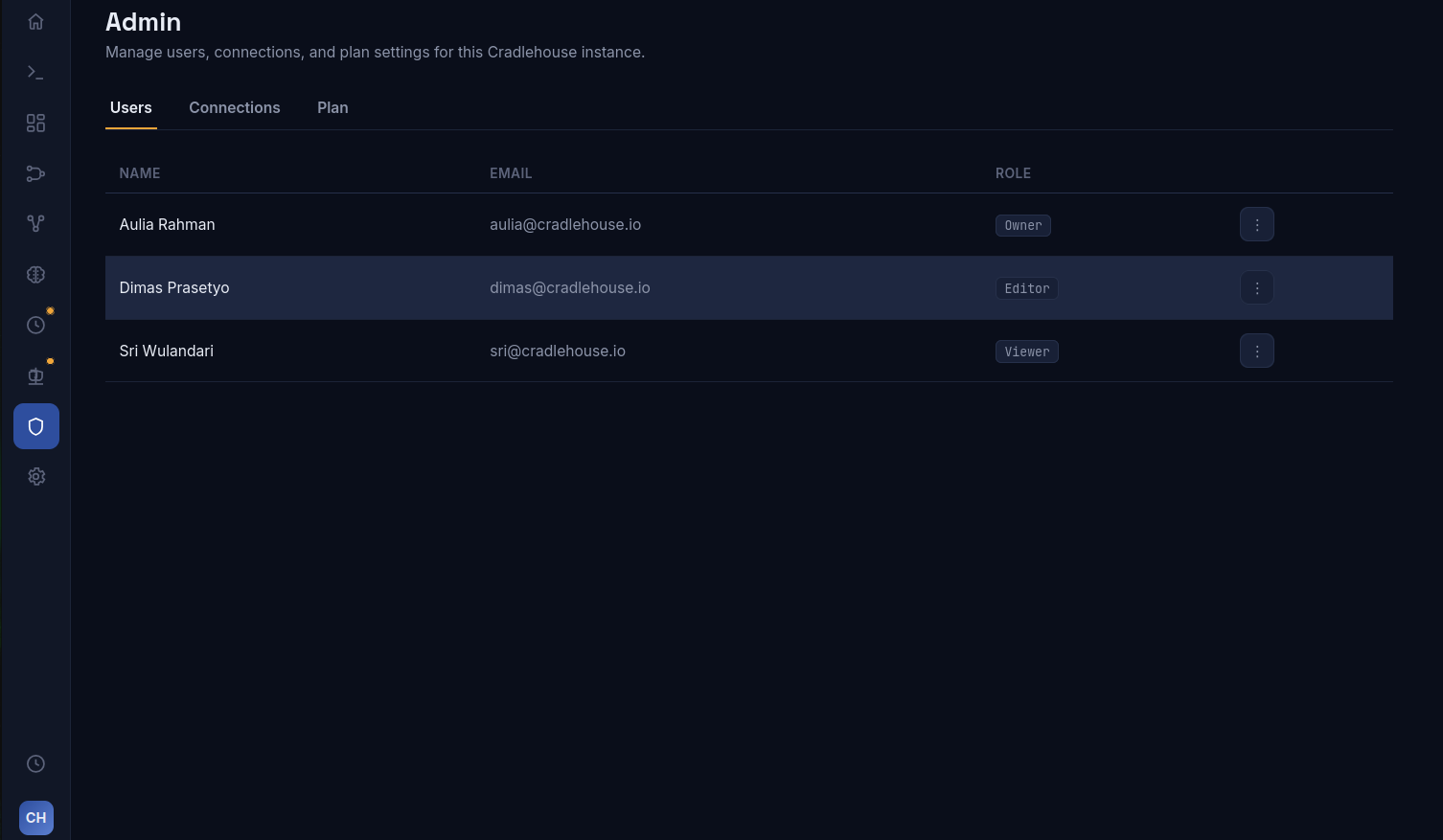
Task: Click the Admin page heading
Action: (x=144, y=22)
